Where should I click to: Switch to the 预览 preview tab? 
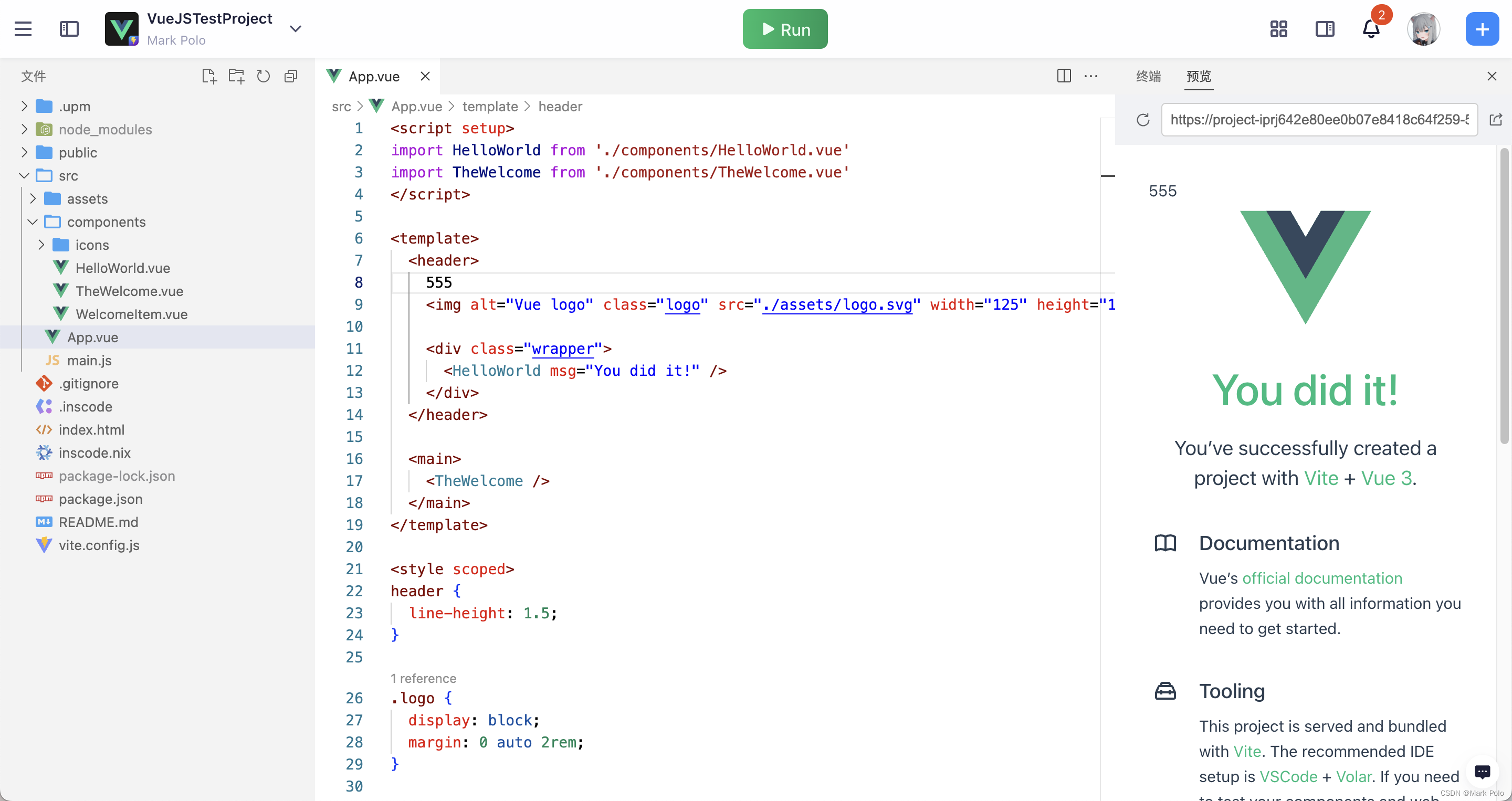pos(1199,76)
